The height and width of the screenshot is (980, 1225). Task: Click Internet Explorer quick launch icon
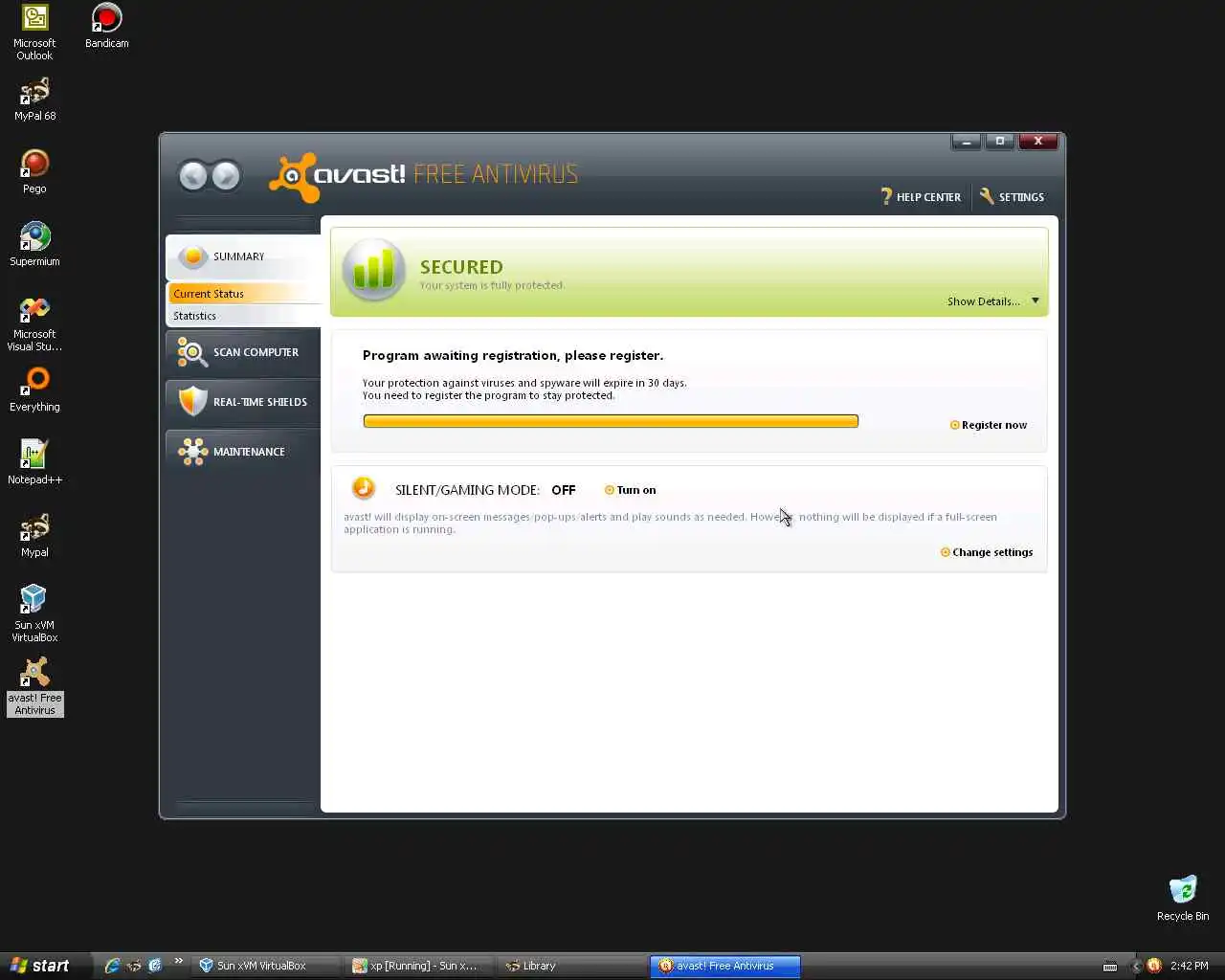(x=112, y=966)
